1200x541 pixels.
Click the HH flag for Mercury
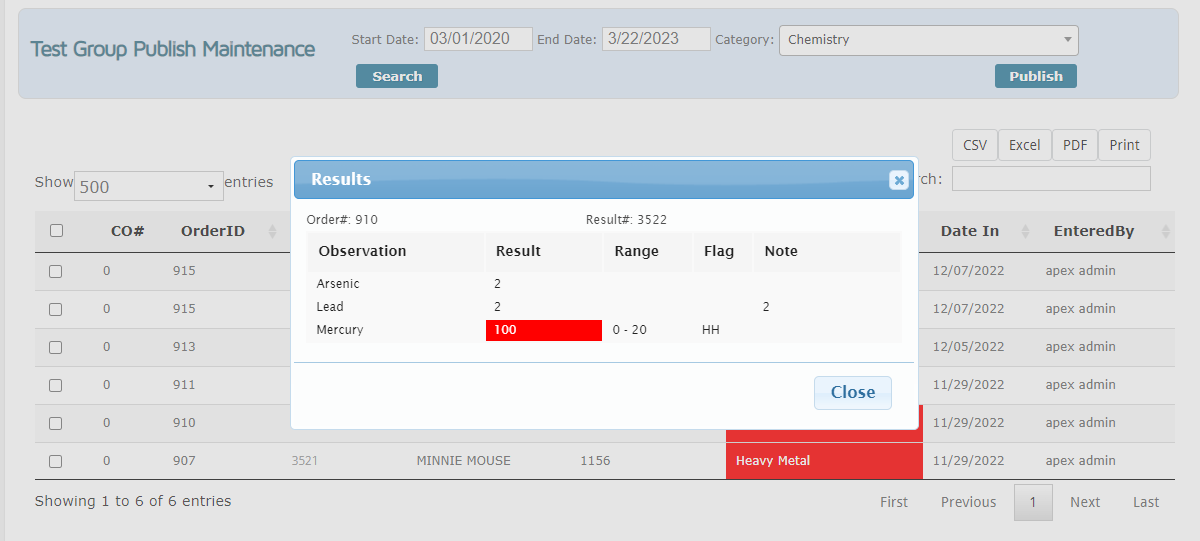(x=711, y=330)
